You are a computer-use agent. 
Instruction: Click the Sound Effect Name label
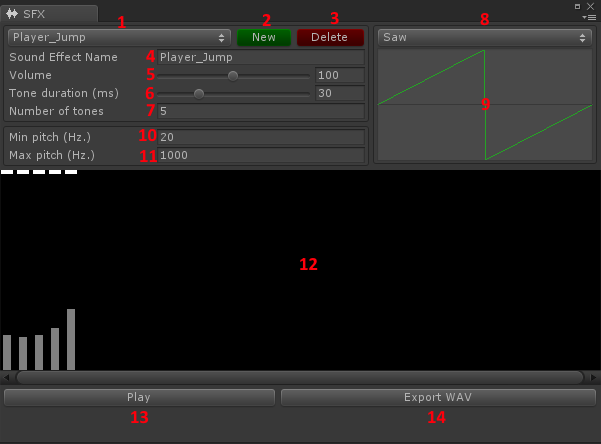point(63,57)
